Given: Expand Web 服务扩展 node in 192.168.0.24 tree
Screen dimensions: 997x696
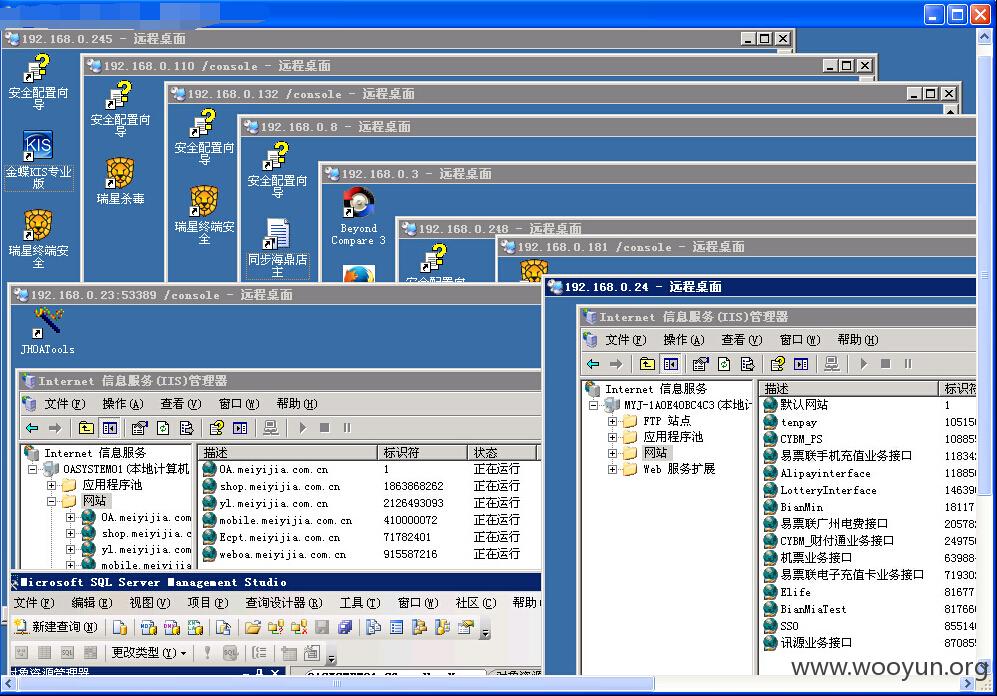Looking at the screenshot, I should point(612,469).
